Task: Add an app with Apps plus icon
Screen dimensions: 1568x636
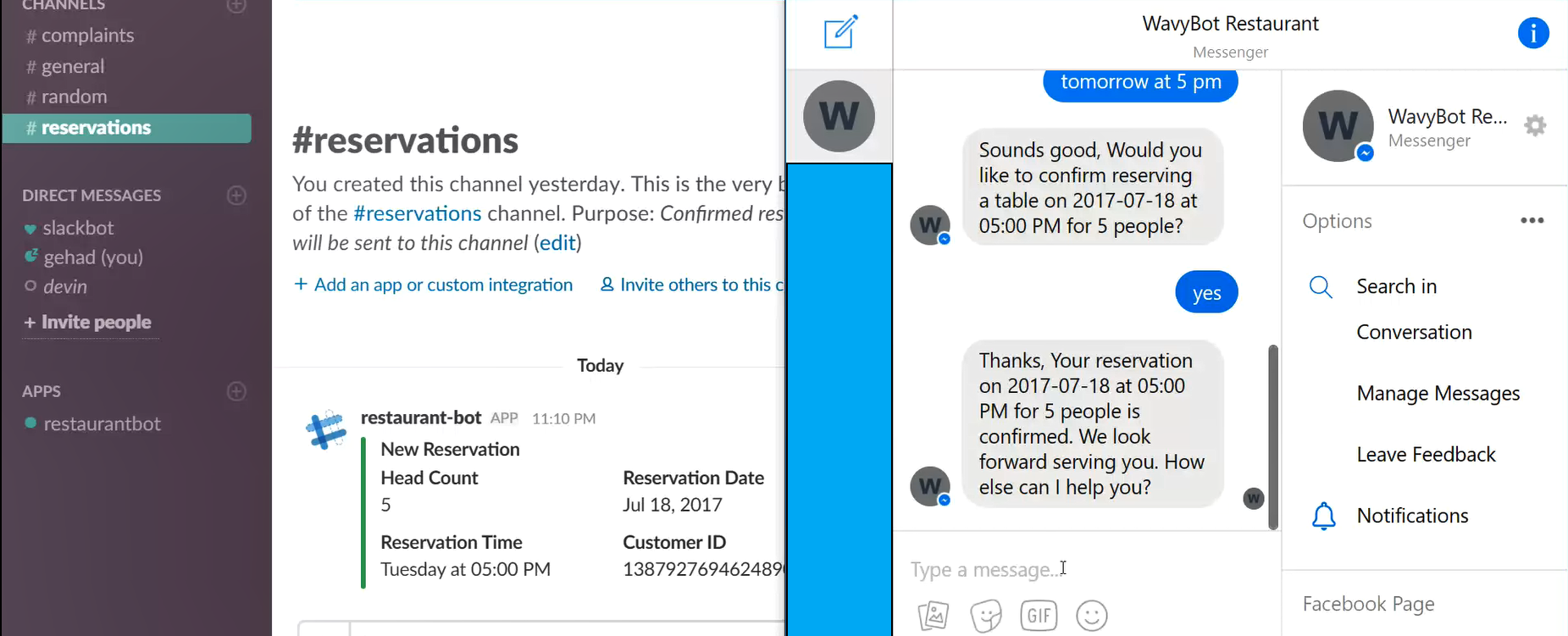Action: click(x=237, y=391)
